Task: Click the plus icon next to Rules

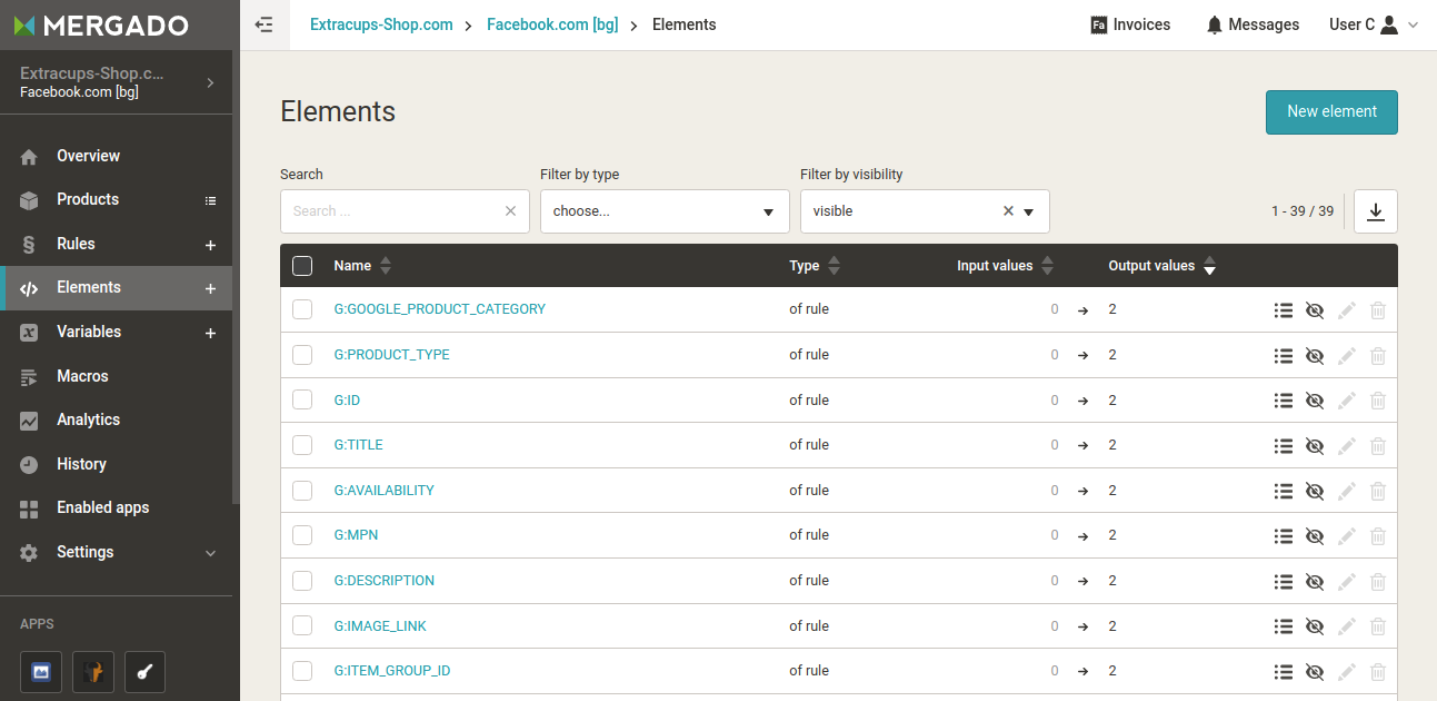Action: pos(210,245)
